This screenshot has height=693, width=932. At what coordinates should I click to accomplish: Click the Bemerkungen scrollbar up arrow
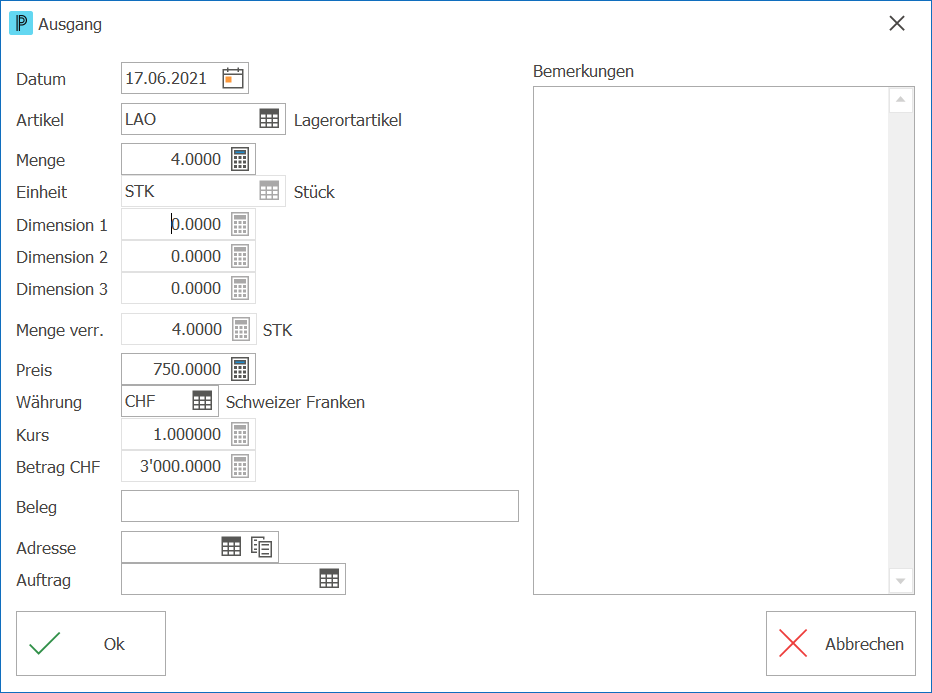click(901, 100)
